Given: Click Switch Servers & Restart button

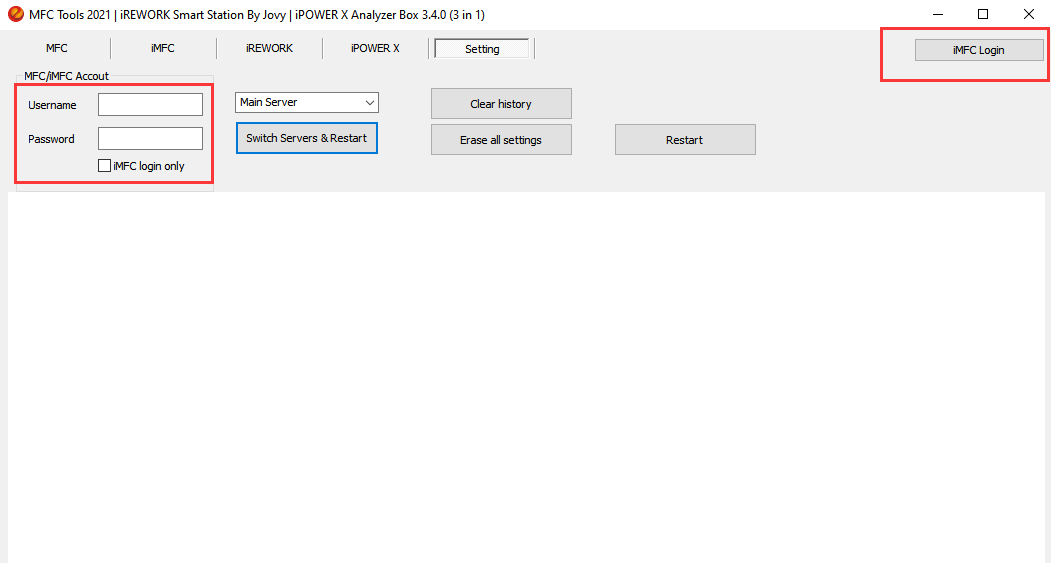Looking at the screenshot, I should point(306,138).
